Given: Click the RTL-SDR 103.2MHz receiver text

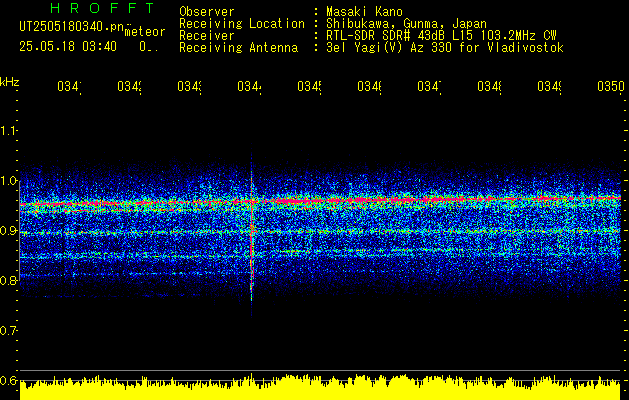Looking at the screenshot, I should pos(441,36).
